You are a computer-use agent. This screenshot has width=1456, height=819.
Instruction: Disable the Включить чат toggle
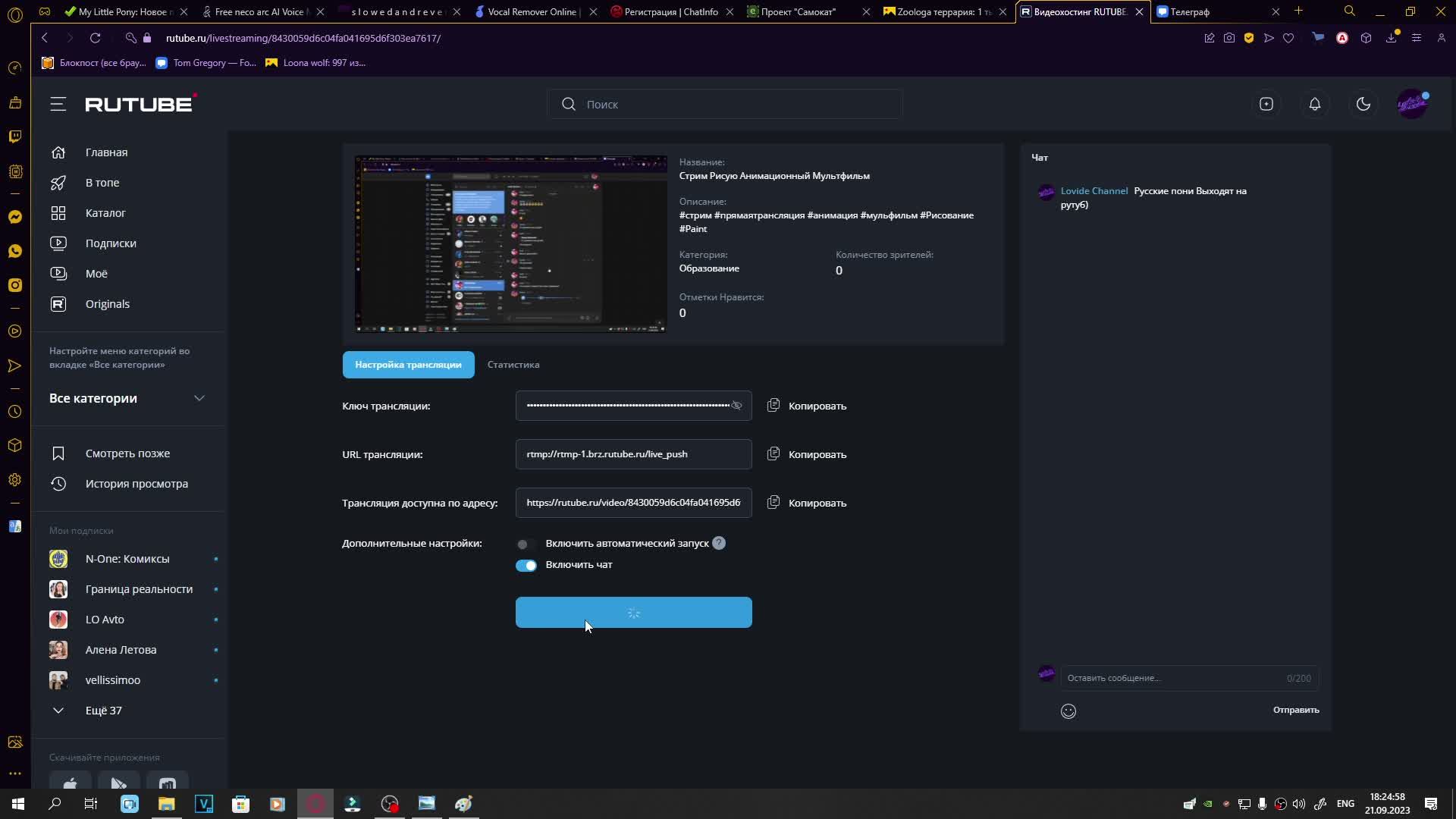click(526, 566)
